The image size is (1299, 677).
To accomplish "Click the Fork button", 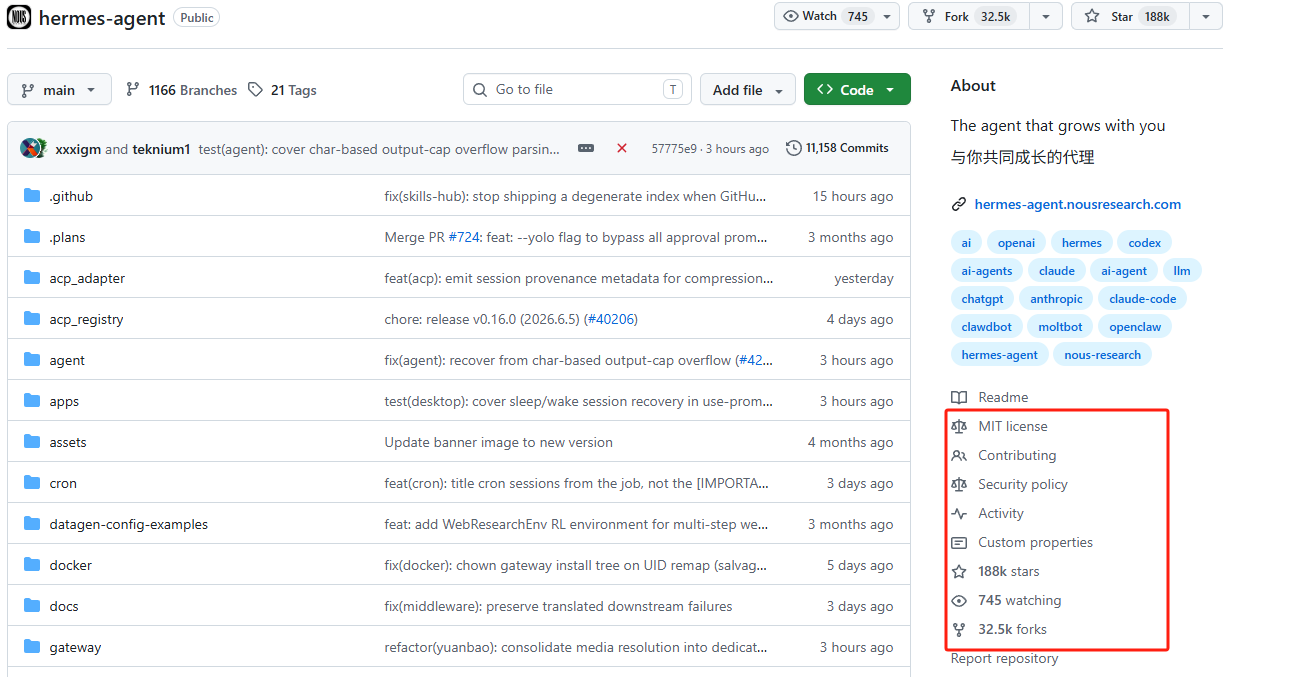I will click(x=969, y=16).
